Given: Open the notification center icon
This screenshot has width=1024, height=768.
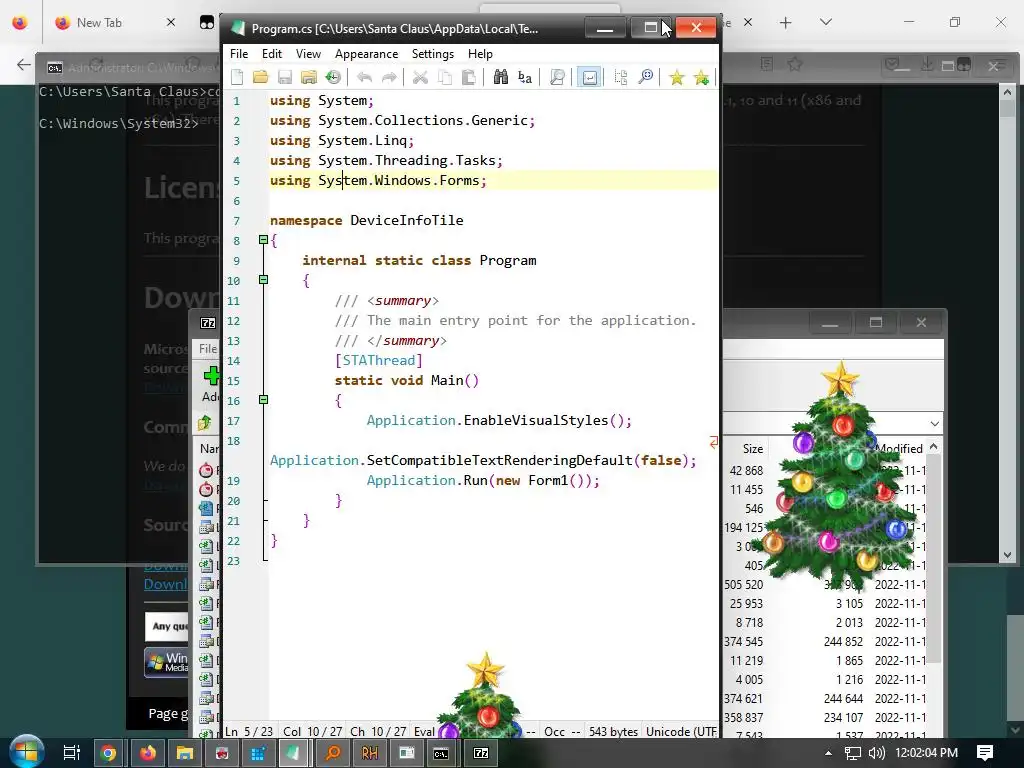Looking at the screenshot, I should pyautogui.click(x=985, y=753).
